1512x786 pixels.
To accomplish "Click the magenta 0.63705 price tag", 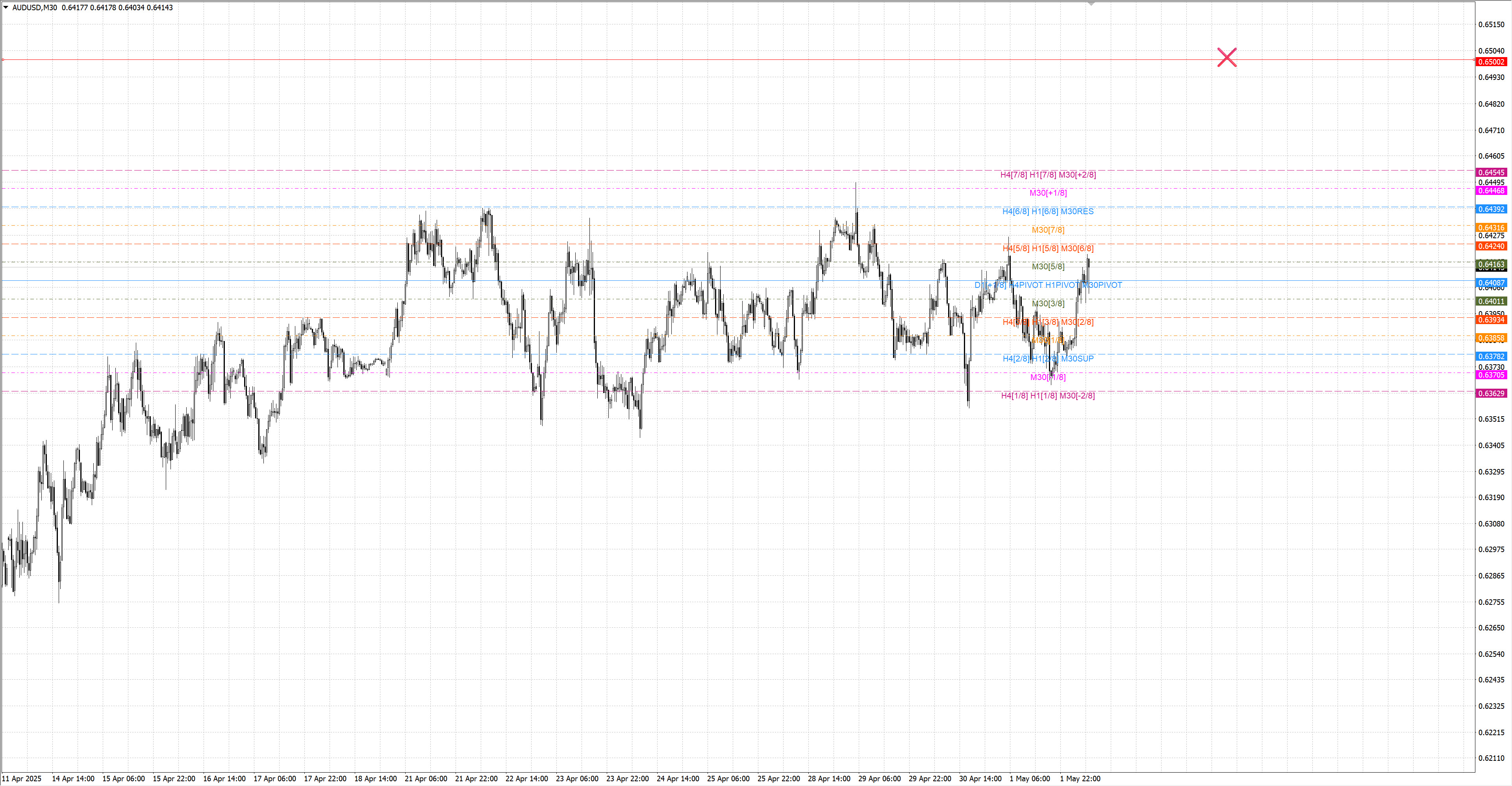I will (x=1491, y=375).
